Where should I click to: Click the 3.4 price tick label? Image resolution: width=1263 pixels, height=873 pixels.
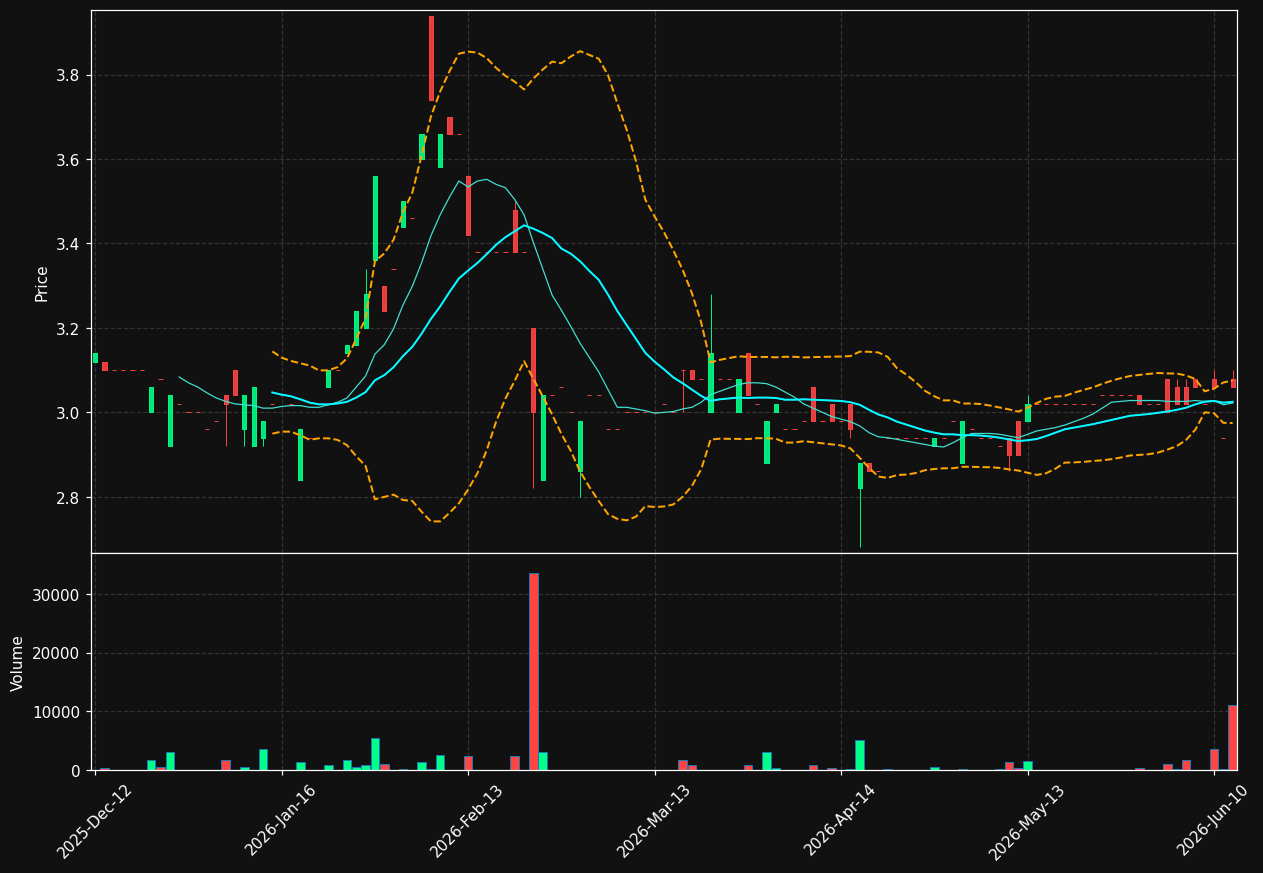tap(68, 245)
